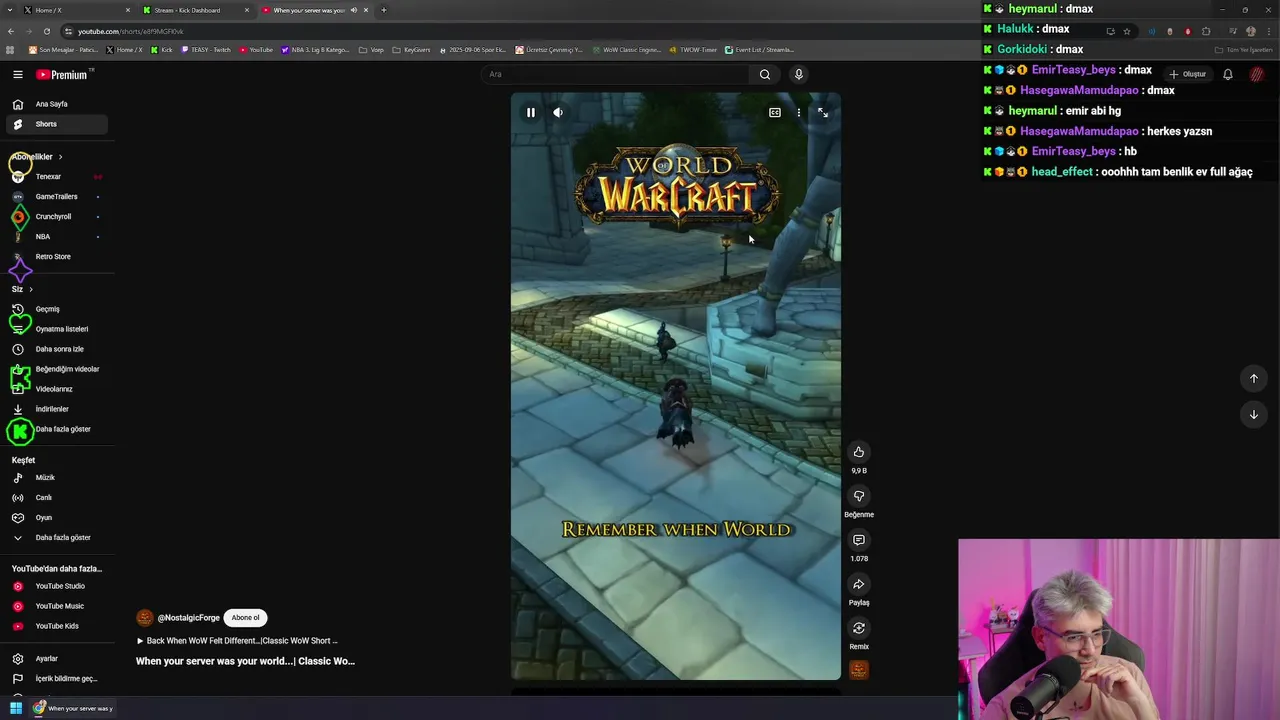
Task: Switch to Home / X browser tab
Action: point(76,10)
